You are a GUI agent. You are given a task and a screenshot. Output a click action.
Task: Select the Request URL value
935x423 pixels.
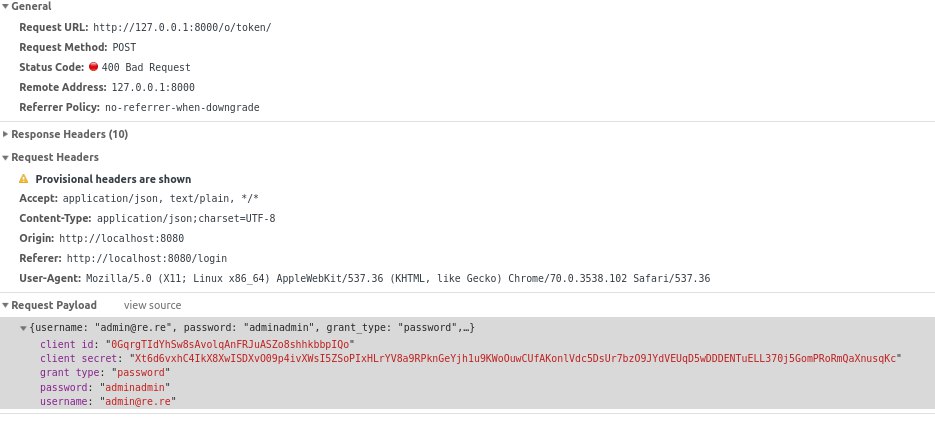click(x=182, y=27)
